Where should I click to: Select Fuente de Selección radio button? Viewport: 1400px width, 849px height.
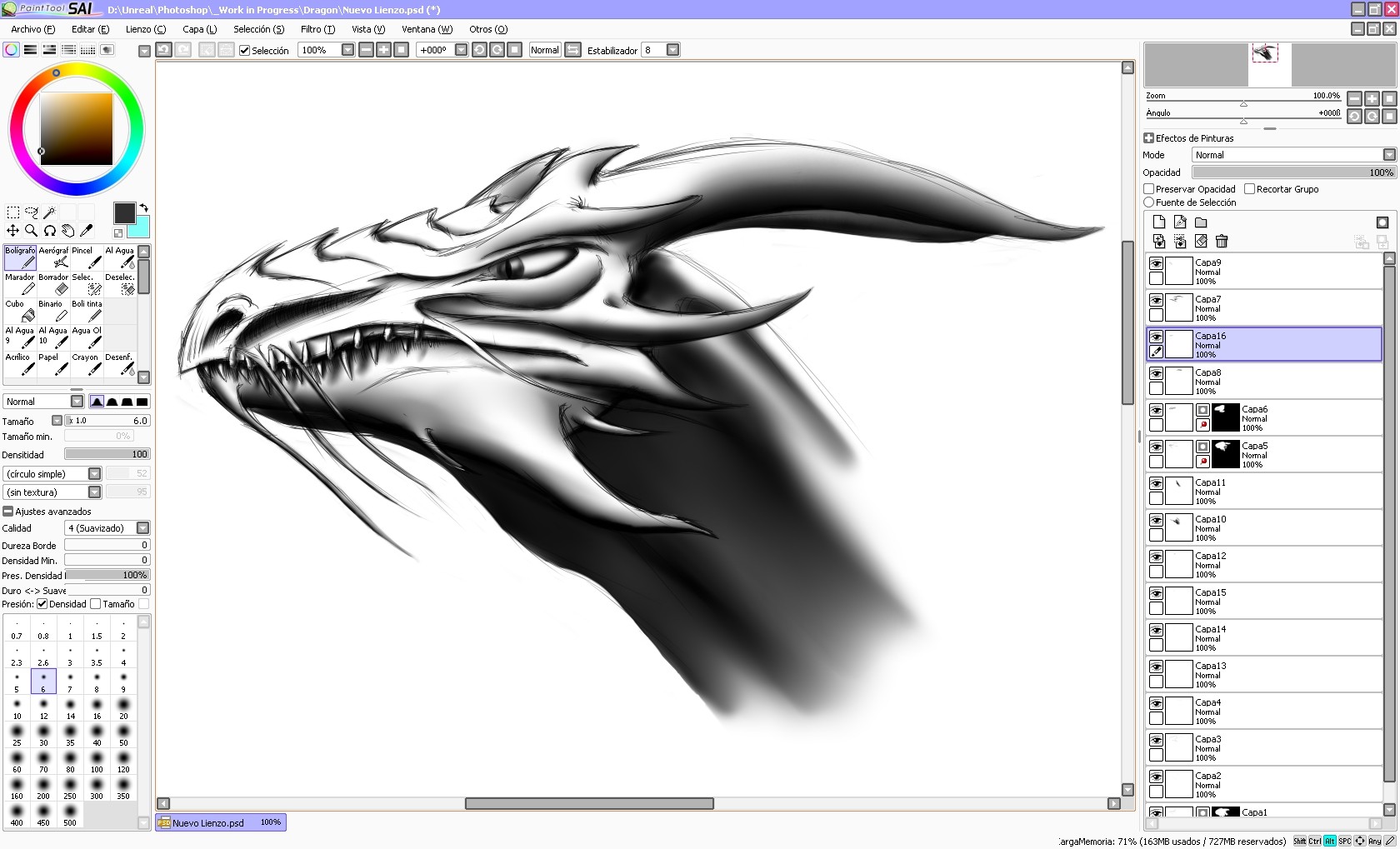1149,202
